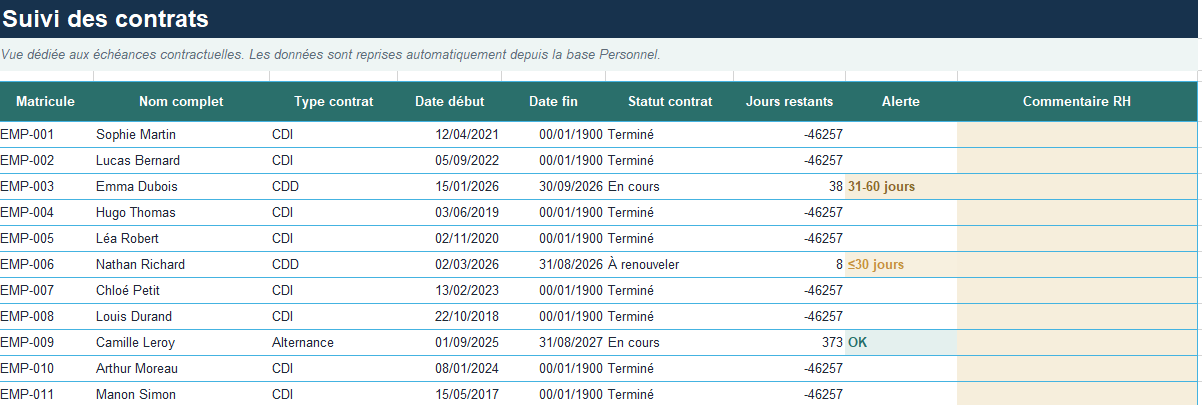The image size is (1202, 405).
Task: Select the Jours restants header
Action: [789, 101]
